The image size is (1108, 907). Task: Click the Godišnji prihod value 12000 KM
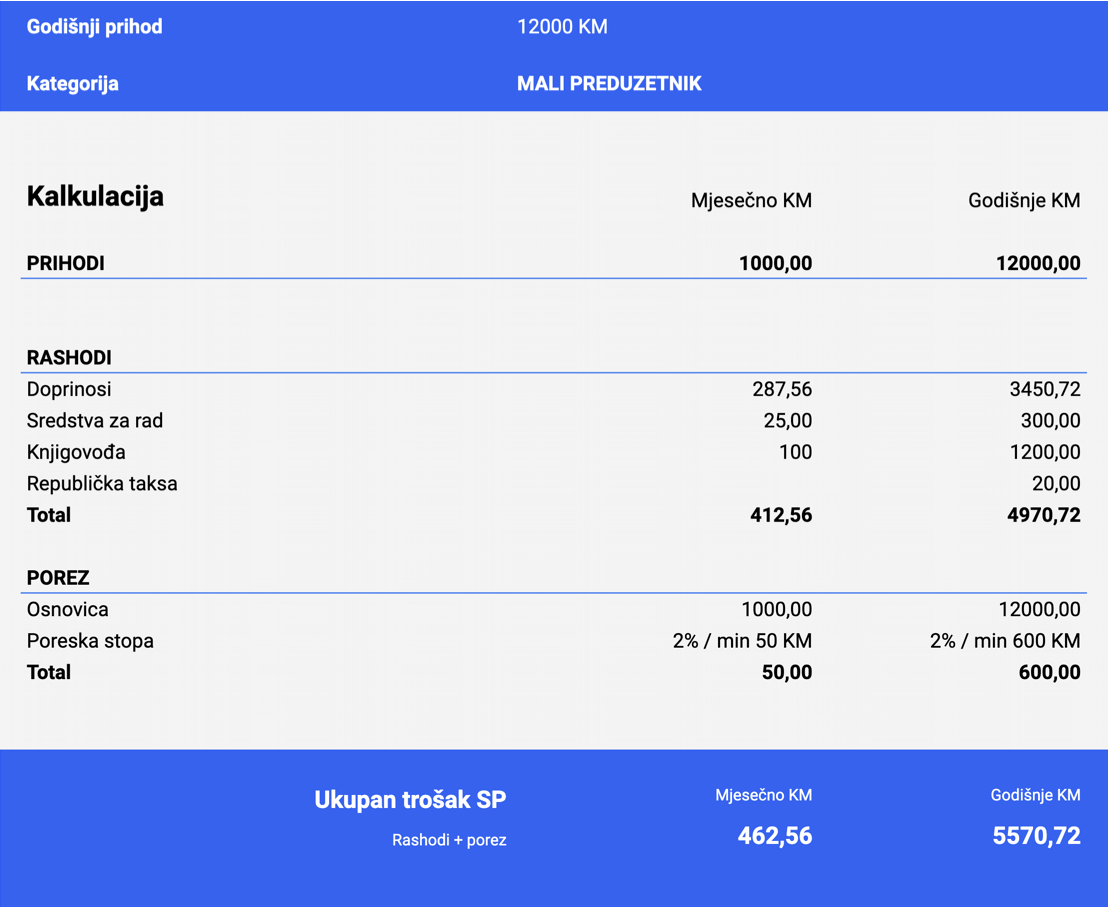click(562, 27)
